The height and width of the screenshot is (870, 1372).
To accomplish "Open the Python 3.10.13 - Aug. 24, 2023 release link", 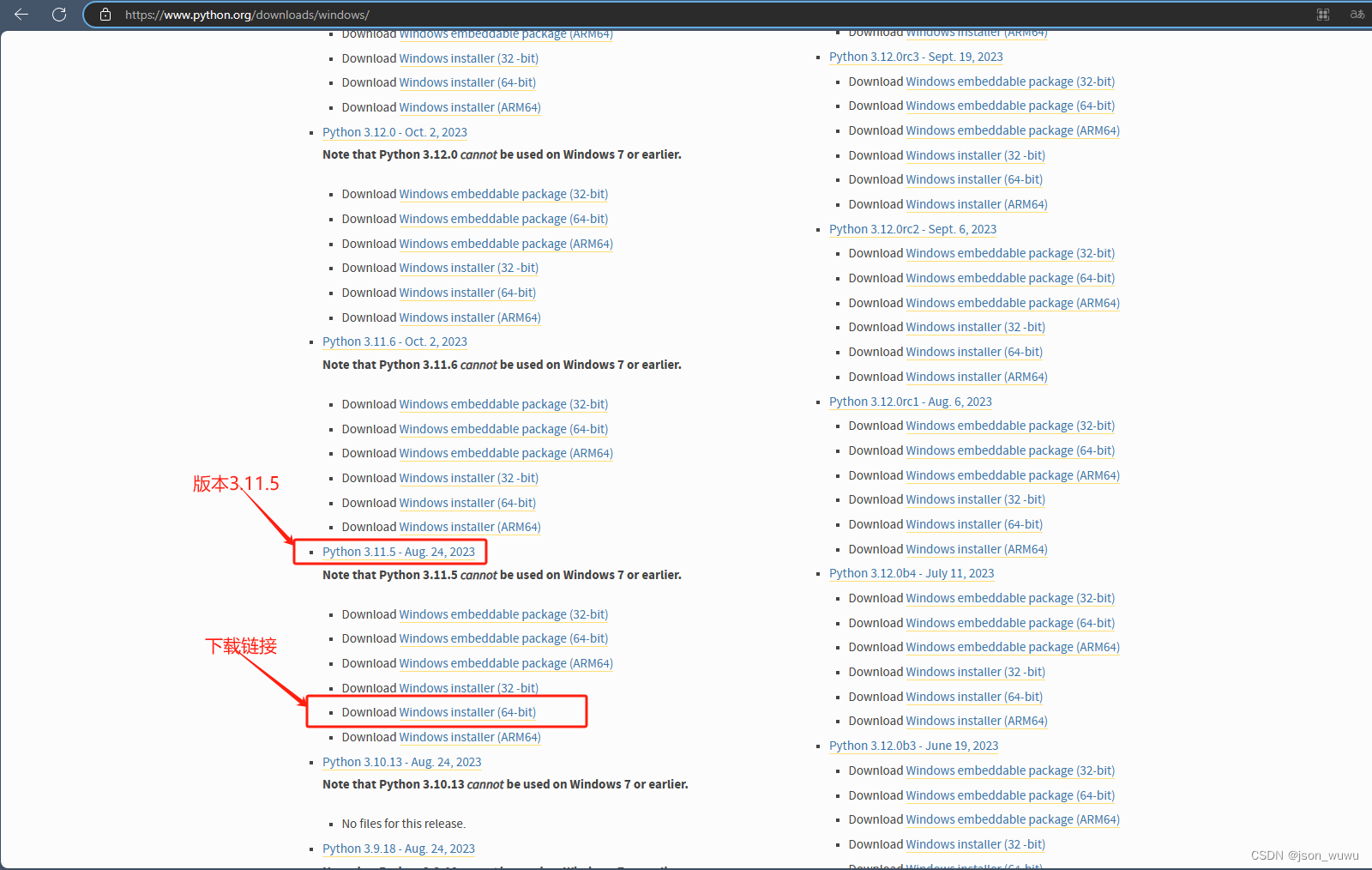I will click(x=401, y=762).
